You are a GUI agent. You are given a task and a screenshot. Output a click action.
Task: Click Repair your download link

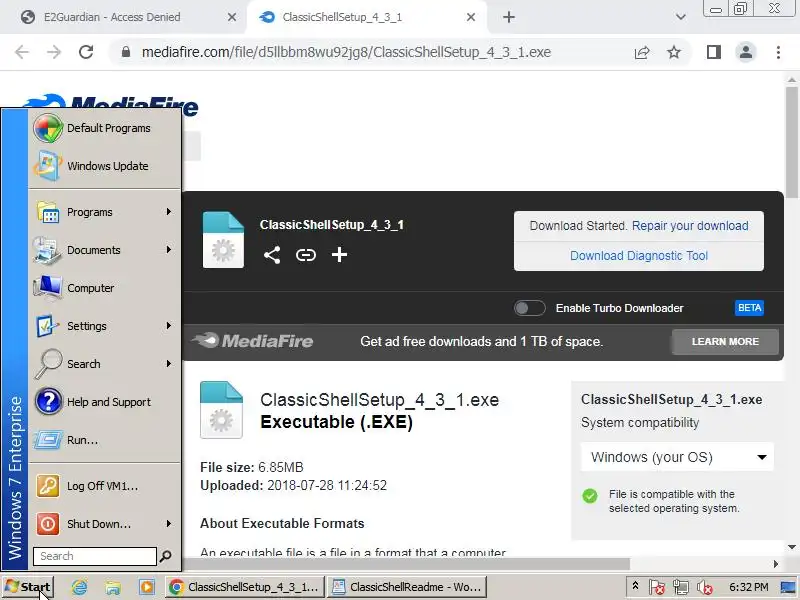click(x=690, y=226)
